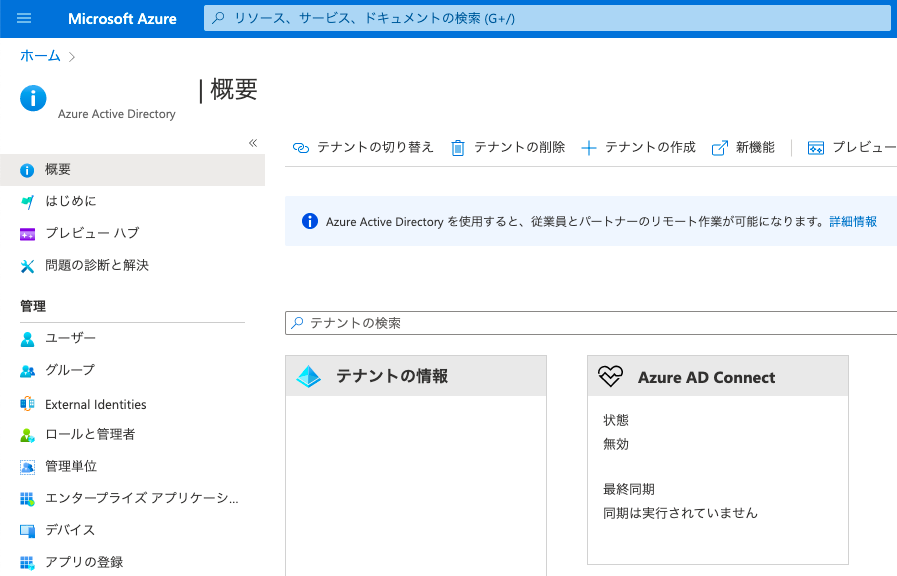Open External Identities in sidebar
Screen dimensions: 897x576
132,404
